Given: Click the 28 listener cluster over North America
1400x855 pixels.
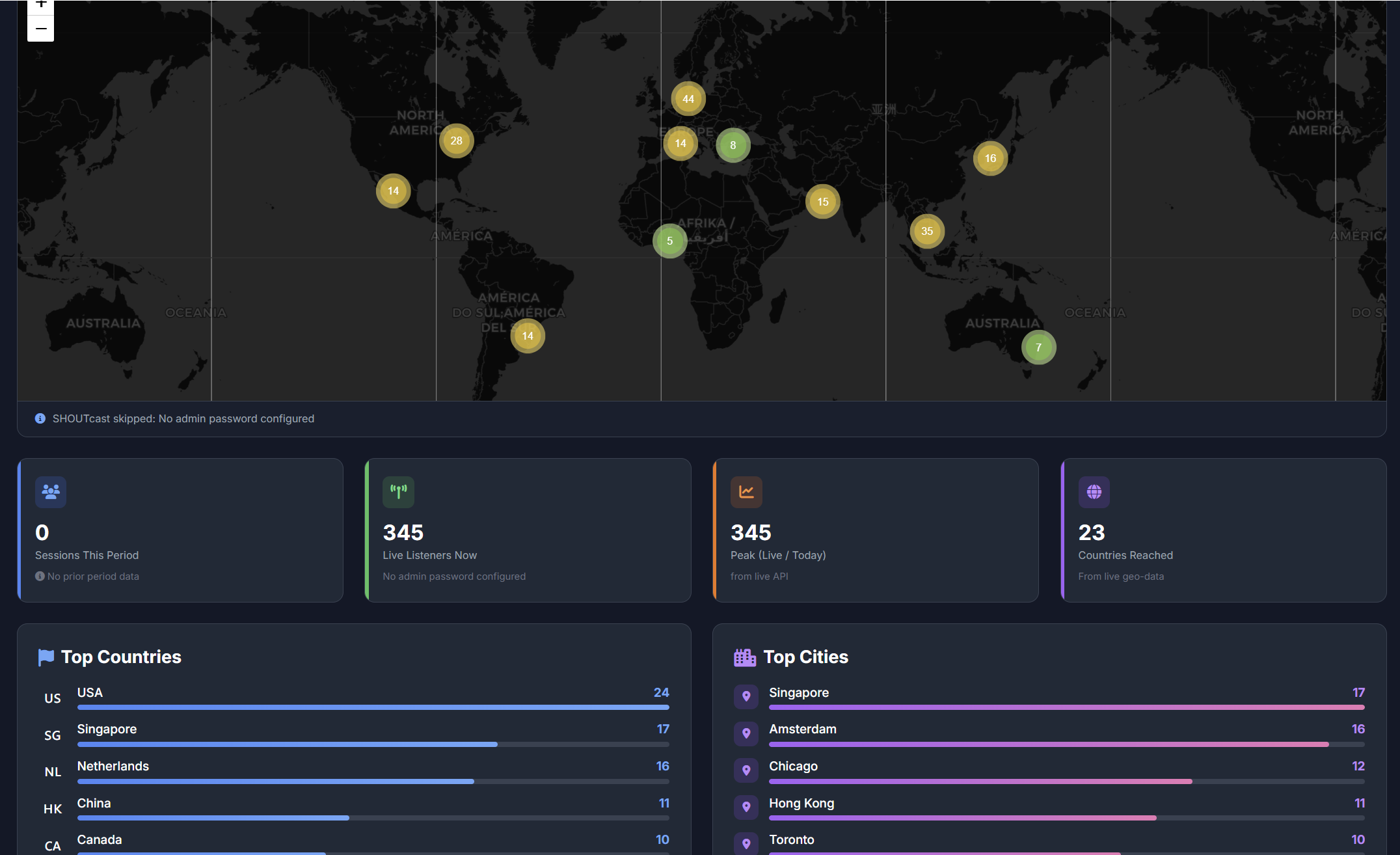Looking at the screenshot, I should [x=457, y=140].
